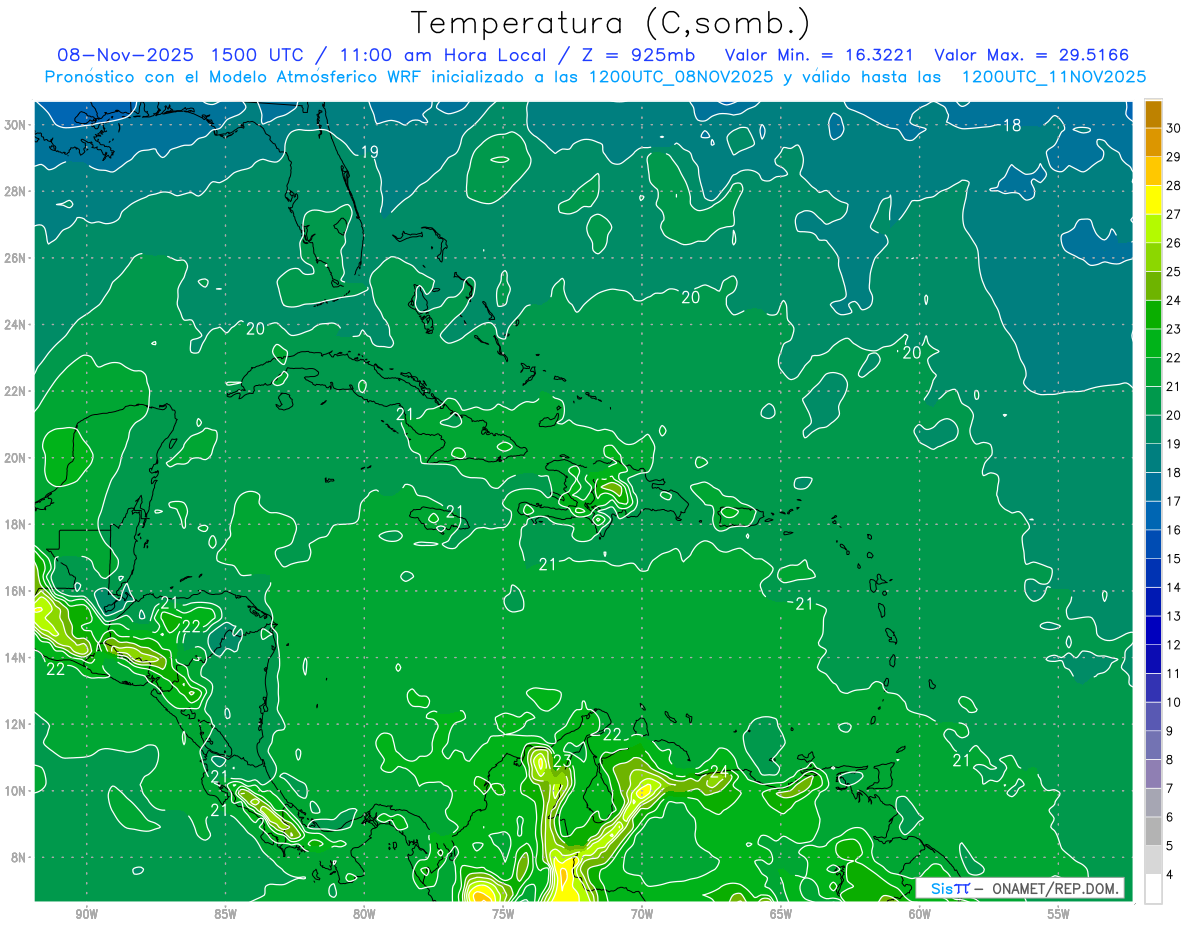This screenshot has height=927, width=1200.
Task: Click contour label 23 over northern Colombia
Action: [563, 761]
